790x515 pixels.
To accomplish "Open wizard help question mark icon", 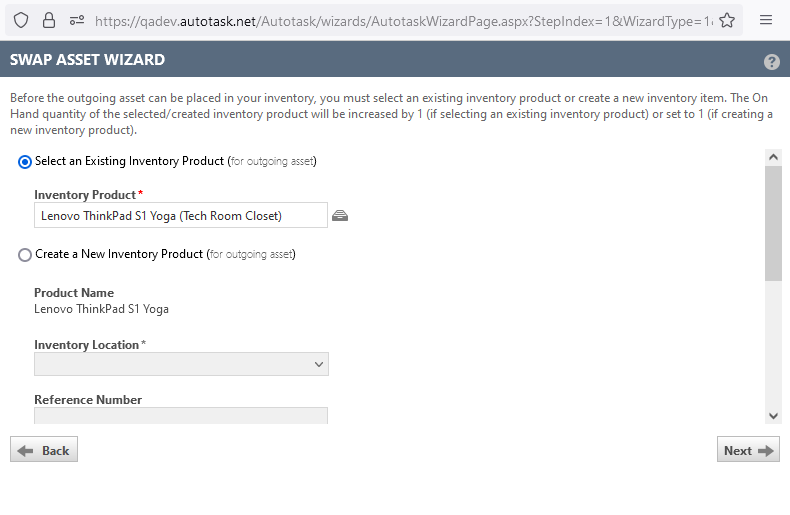I will (771, 62).
